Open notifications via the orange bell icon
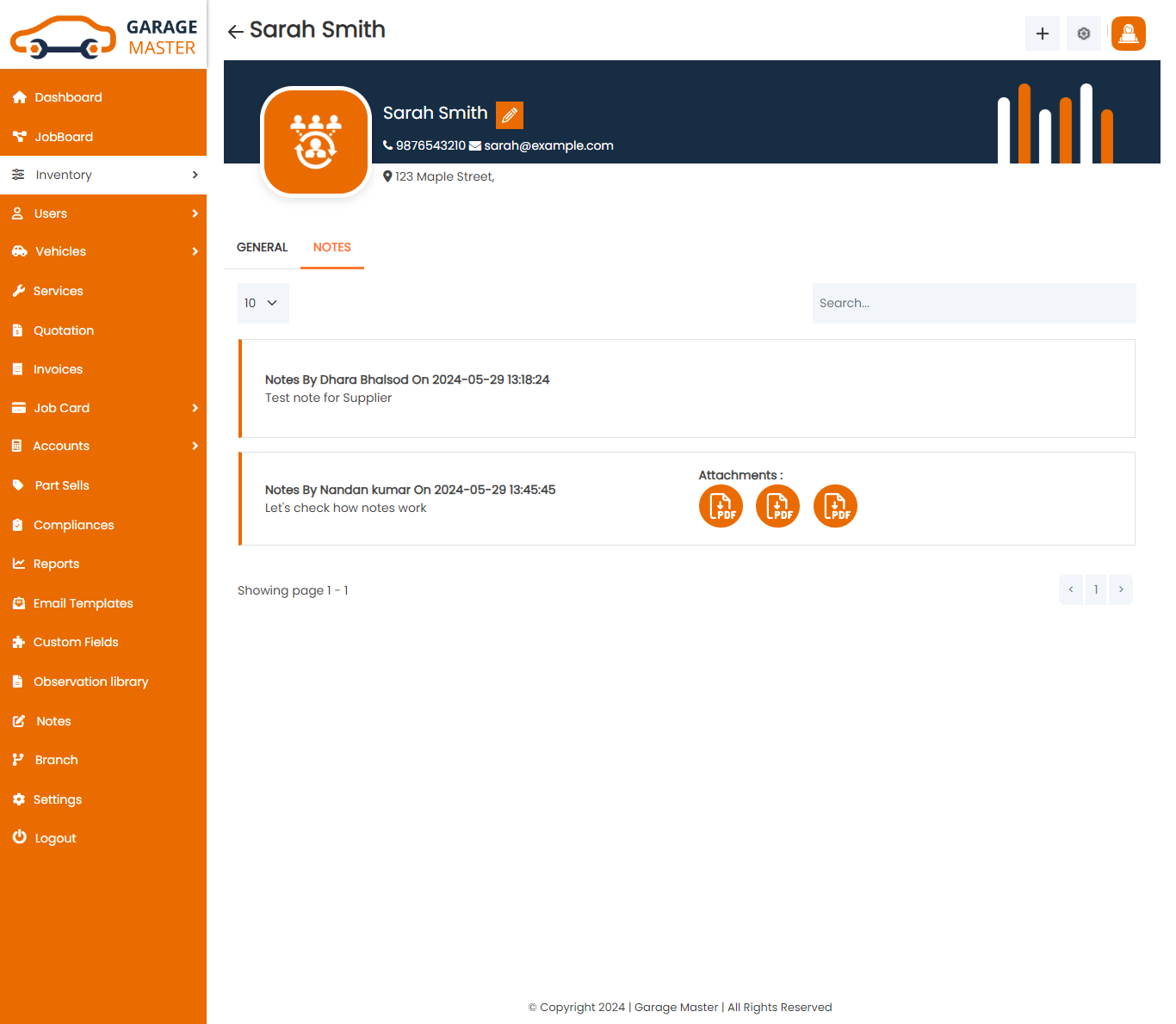1176x1024 pixels. pyautogui.click(x=1128, y=34)
